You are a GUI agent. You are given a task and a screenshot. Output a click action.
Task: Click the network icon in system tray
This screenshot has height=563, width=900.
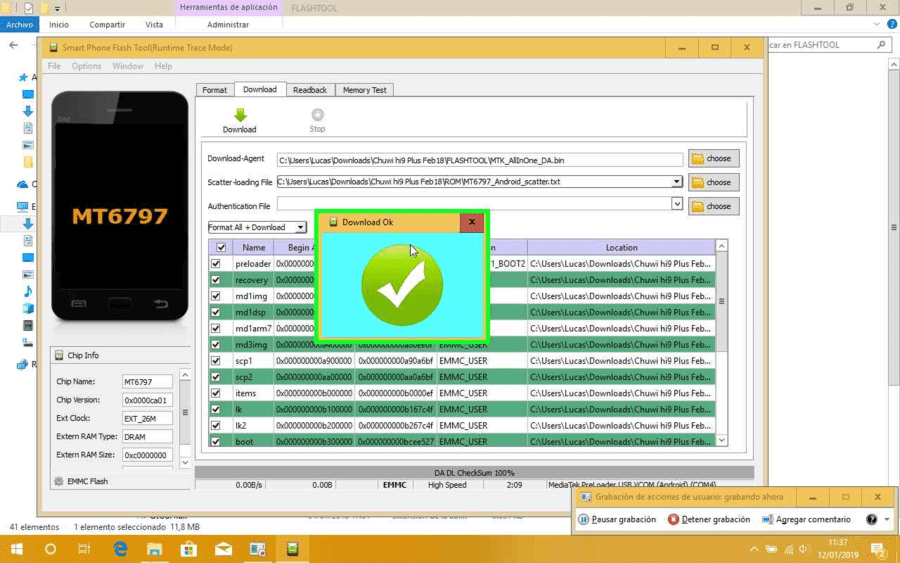(789, 549)
